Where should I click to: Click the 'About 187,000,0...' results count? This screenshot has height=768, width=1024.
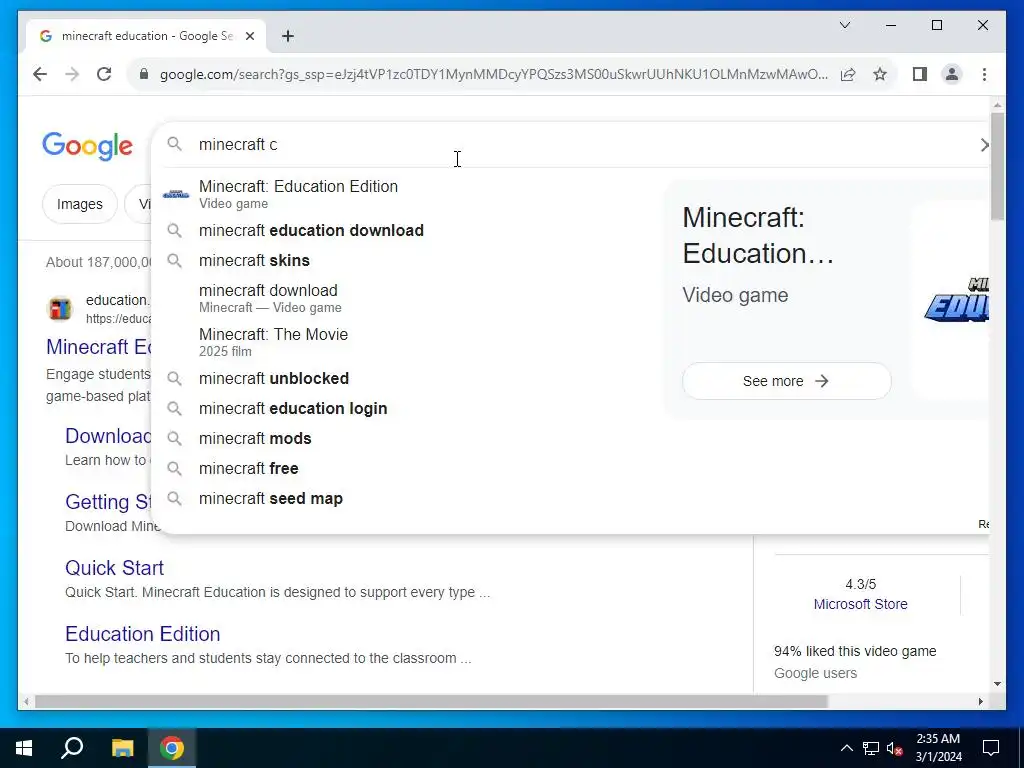point(99,263)
